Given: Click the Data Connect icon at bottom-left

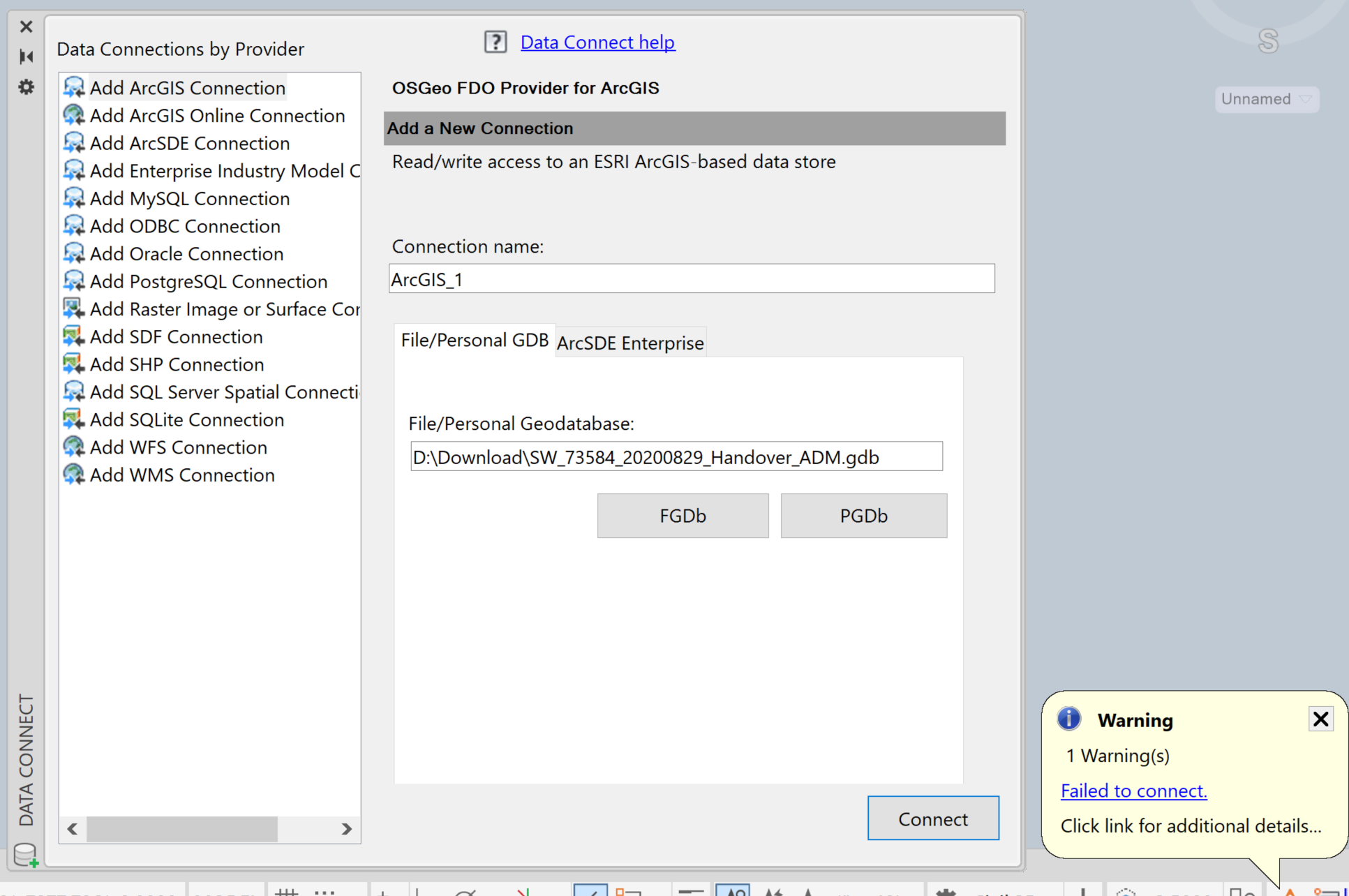Looking at the screenshot, I should coord(26,854).
